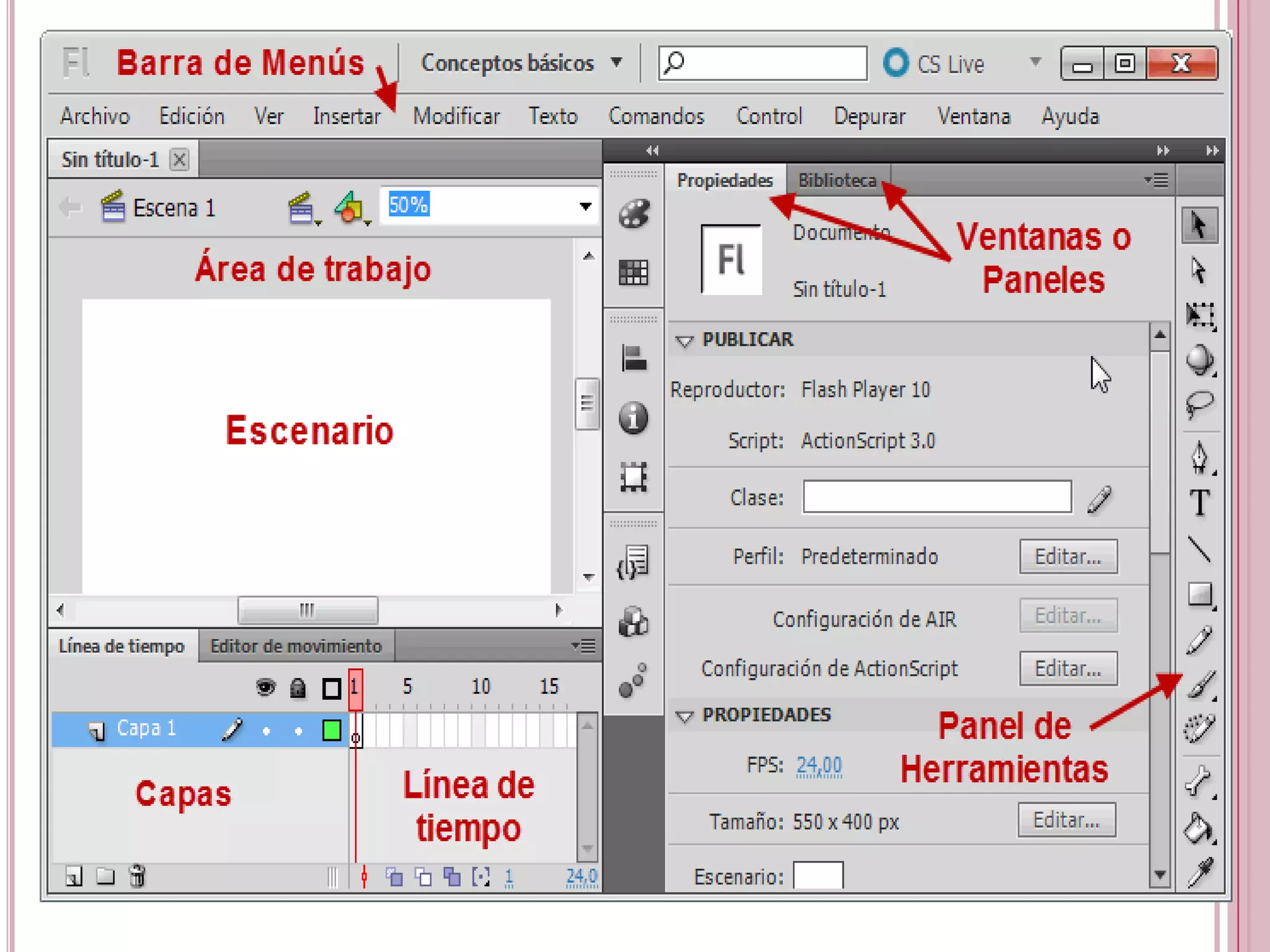1270x952 pixels.
Task: Click the Escenario color swatch
Action: 818,875
